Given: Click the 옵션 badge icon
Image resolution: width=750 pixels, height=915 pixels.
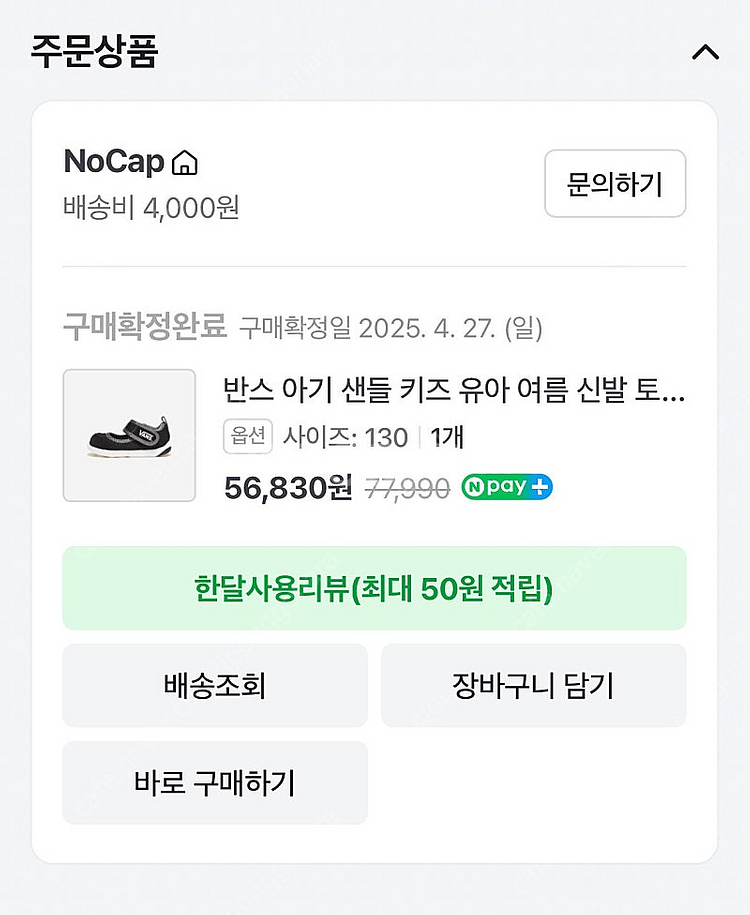Looking at the screenshot, I should [248, 437].
